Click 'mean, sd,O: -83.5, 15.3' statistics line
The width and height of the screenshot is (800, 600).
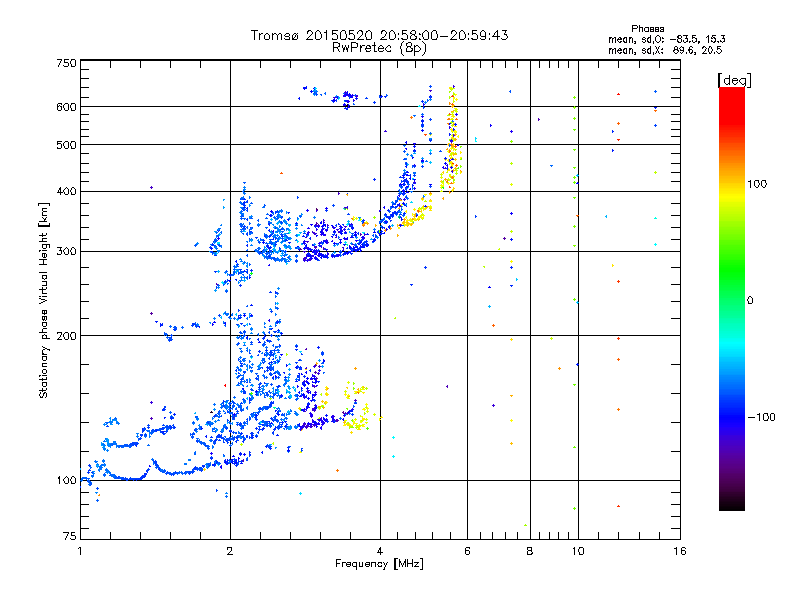(x=667, y=39)
